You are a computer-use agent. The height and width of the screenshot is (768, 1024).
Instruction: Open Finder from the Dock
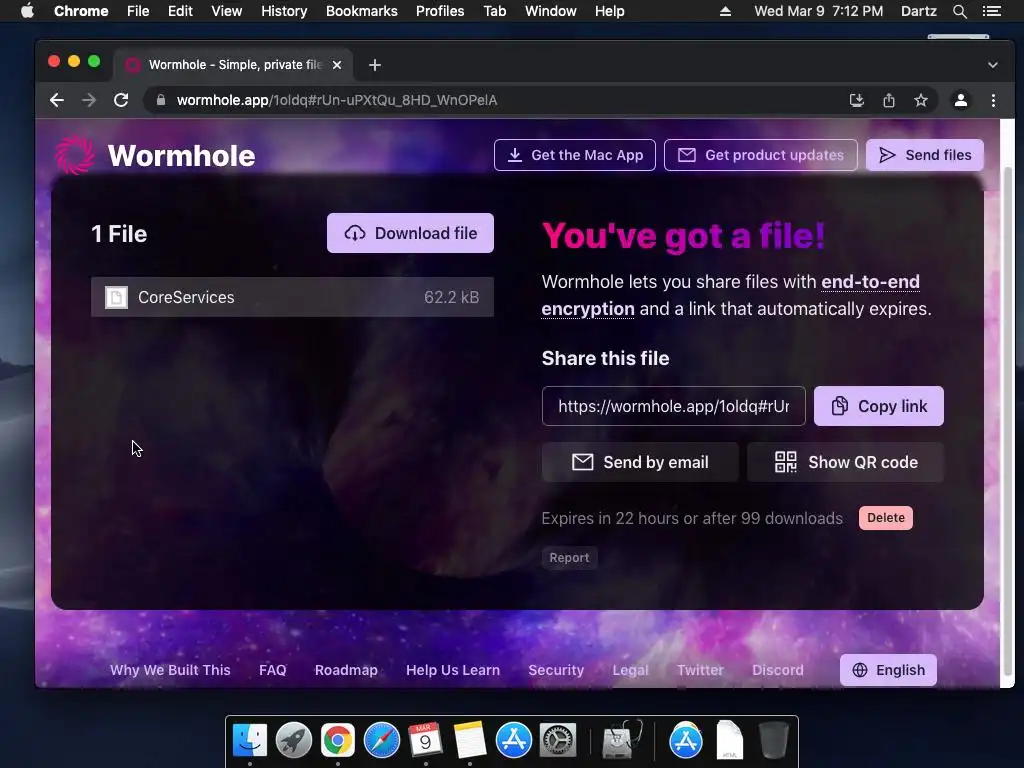pyautogui.click(x=249, y=741)
